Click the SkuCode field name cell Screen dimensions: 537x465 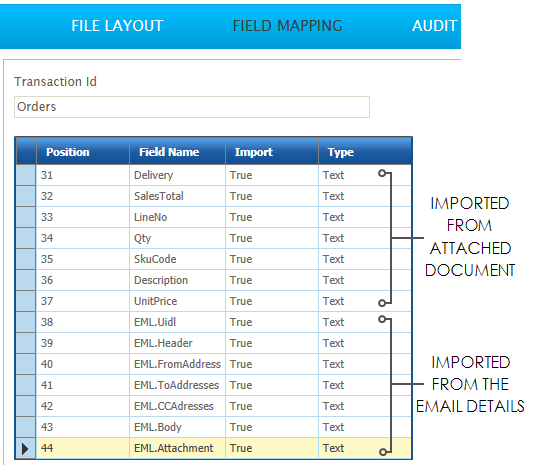pyautogui.click(x=177, y=259)
